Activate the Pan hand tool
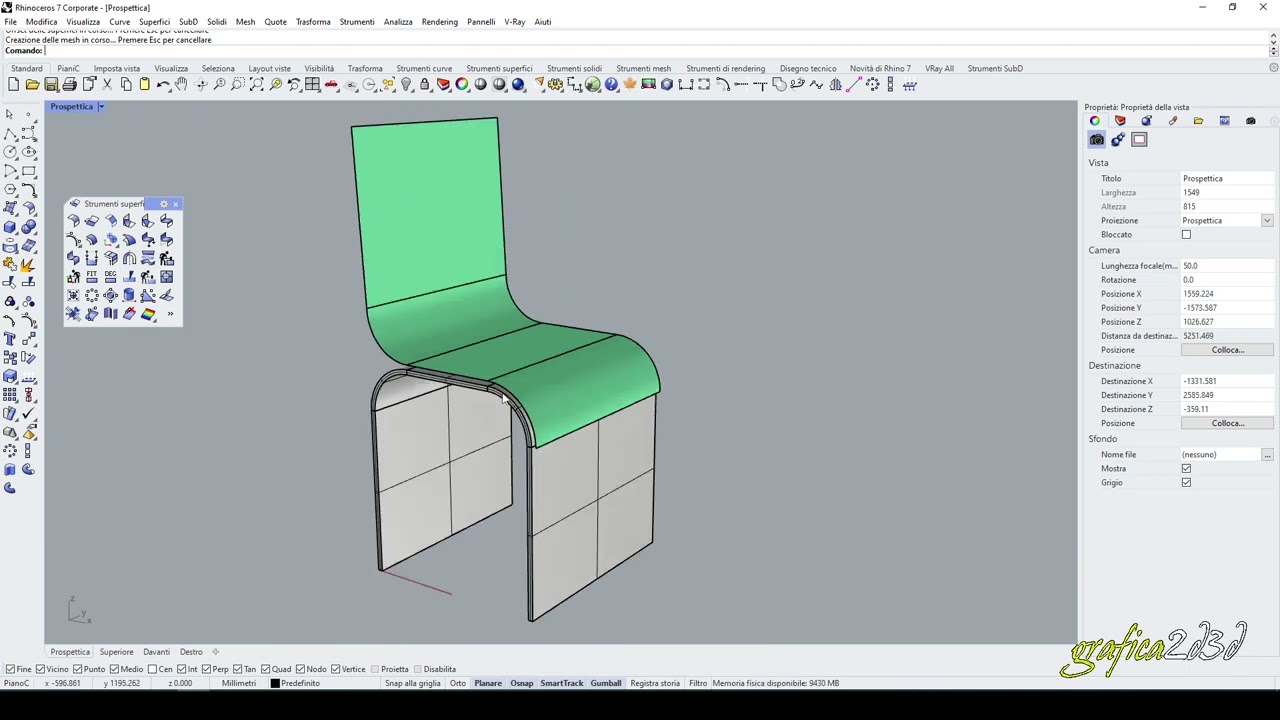This screenshot has width=1280, height=720. 181,85
